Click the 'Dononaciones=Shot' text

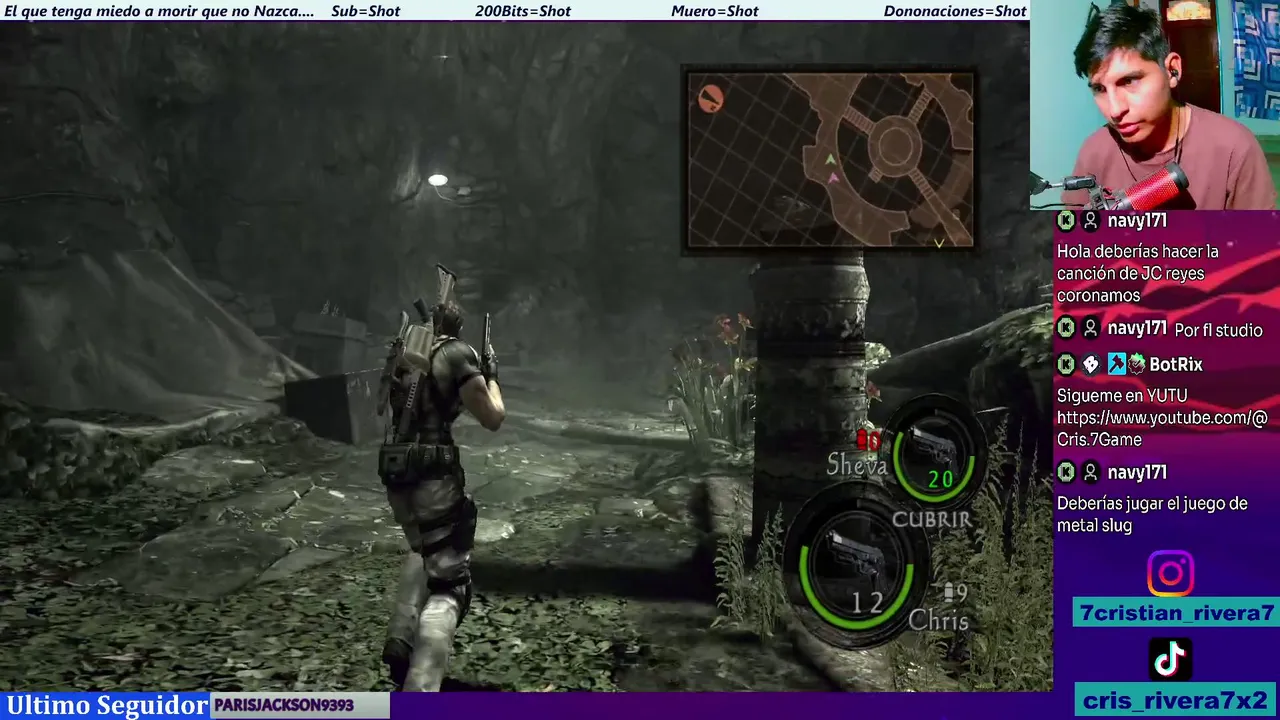[x=955, y=11]
